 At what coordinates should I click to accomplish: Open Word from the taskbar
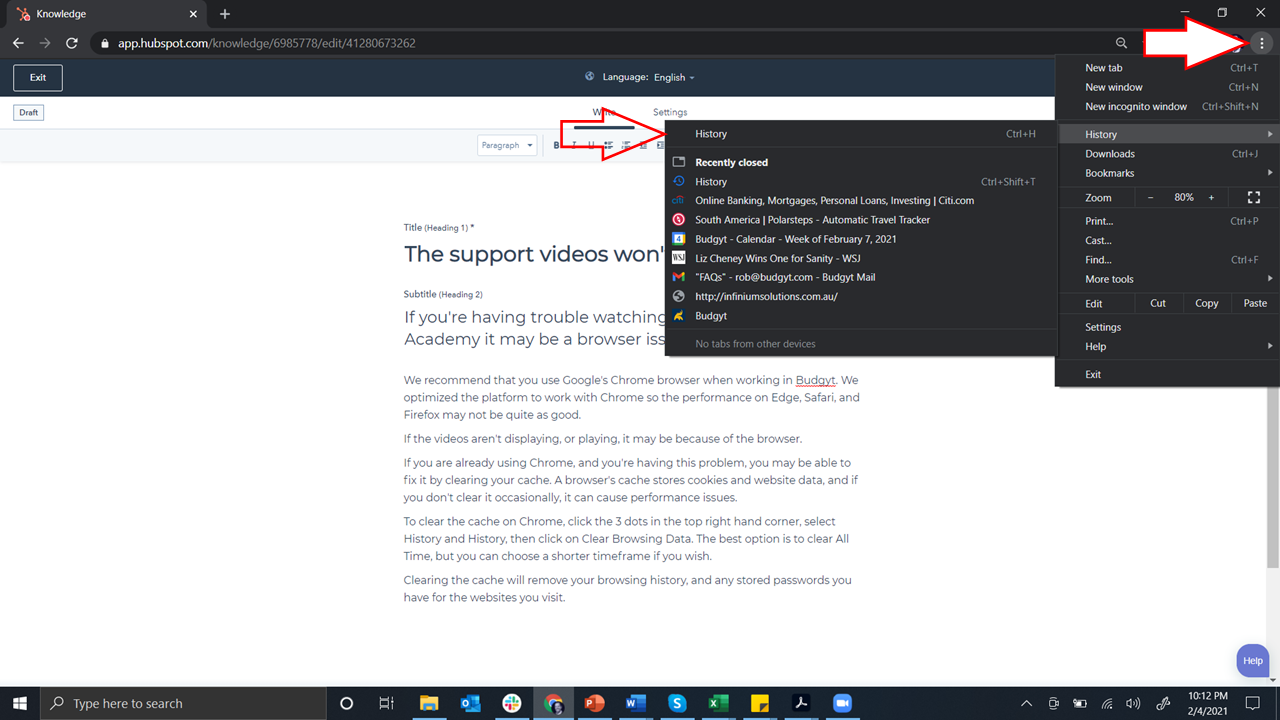[x=635, y=703]
